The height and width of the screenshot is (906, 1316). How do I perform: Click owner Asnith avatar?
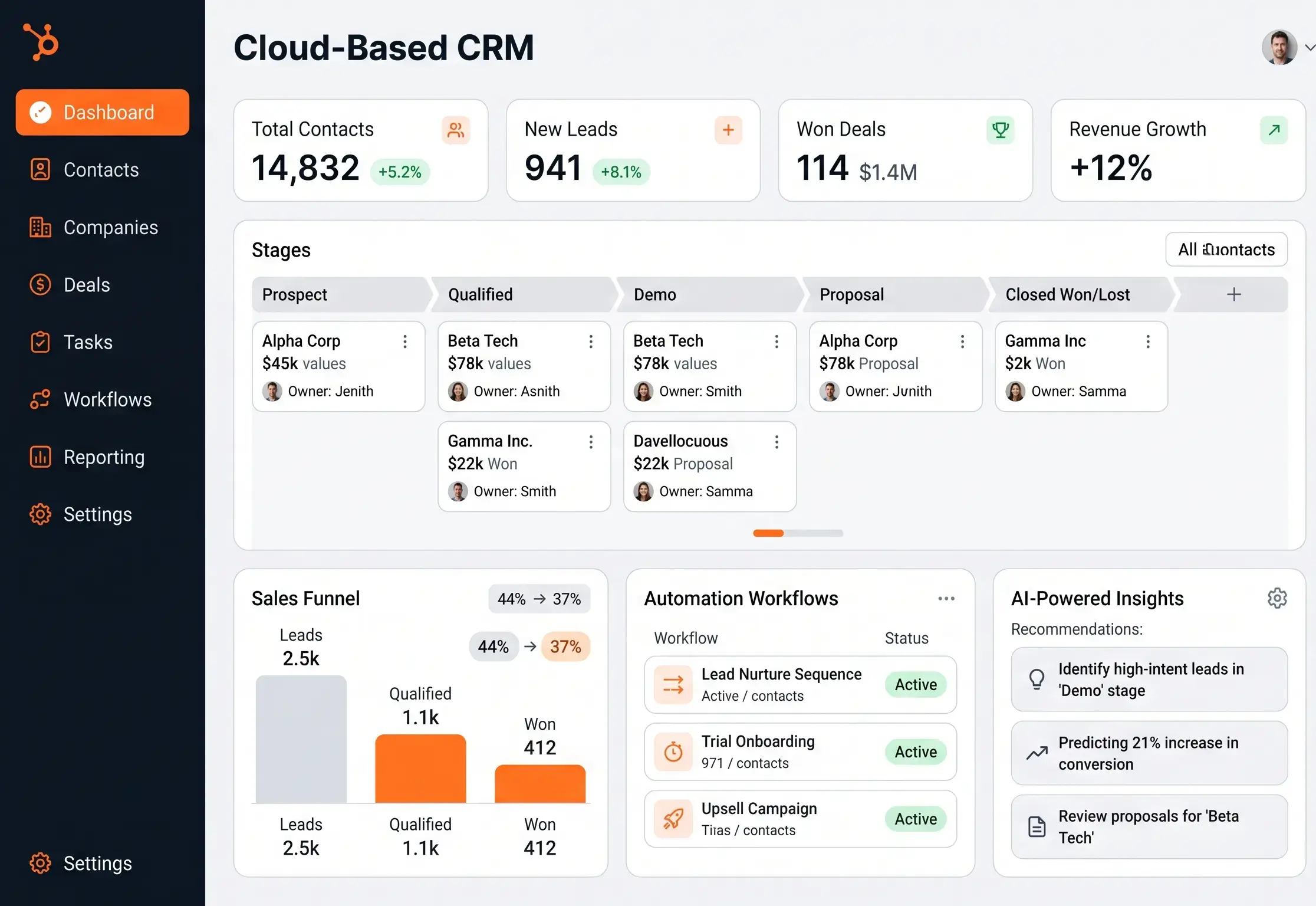tap(458, 391)
